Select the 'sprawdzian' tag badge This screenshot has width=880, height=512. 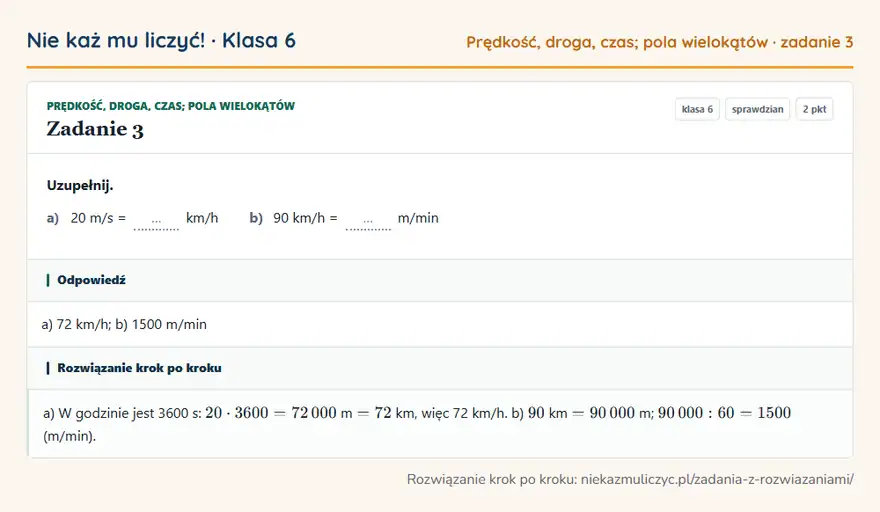pyautogui.click(x=757, y=109)
